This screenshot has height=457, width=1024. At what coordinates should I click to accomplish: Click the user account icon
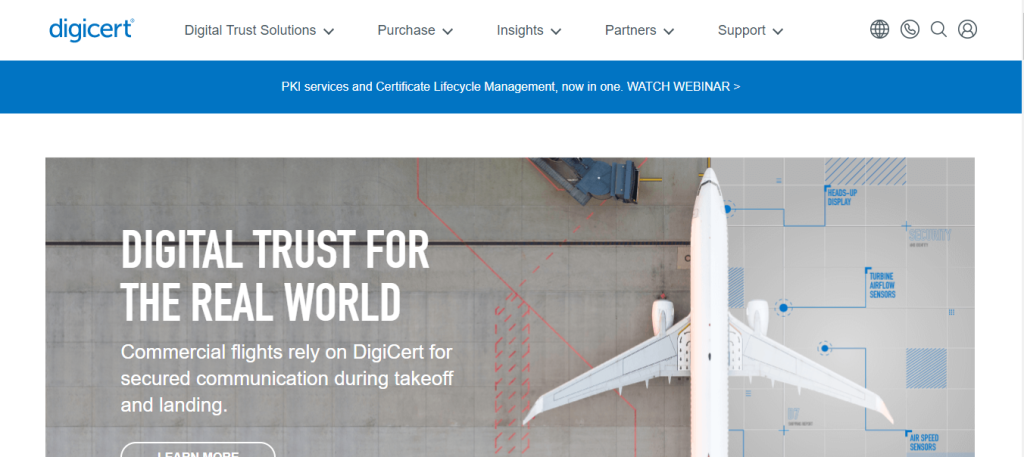[x=967, y=29]
